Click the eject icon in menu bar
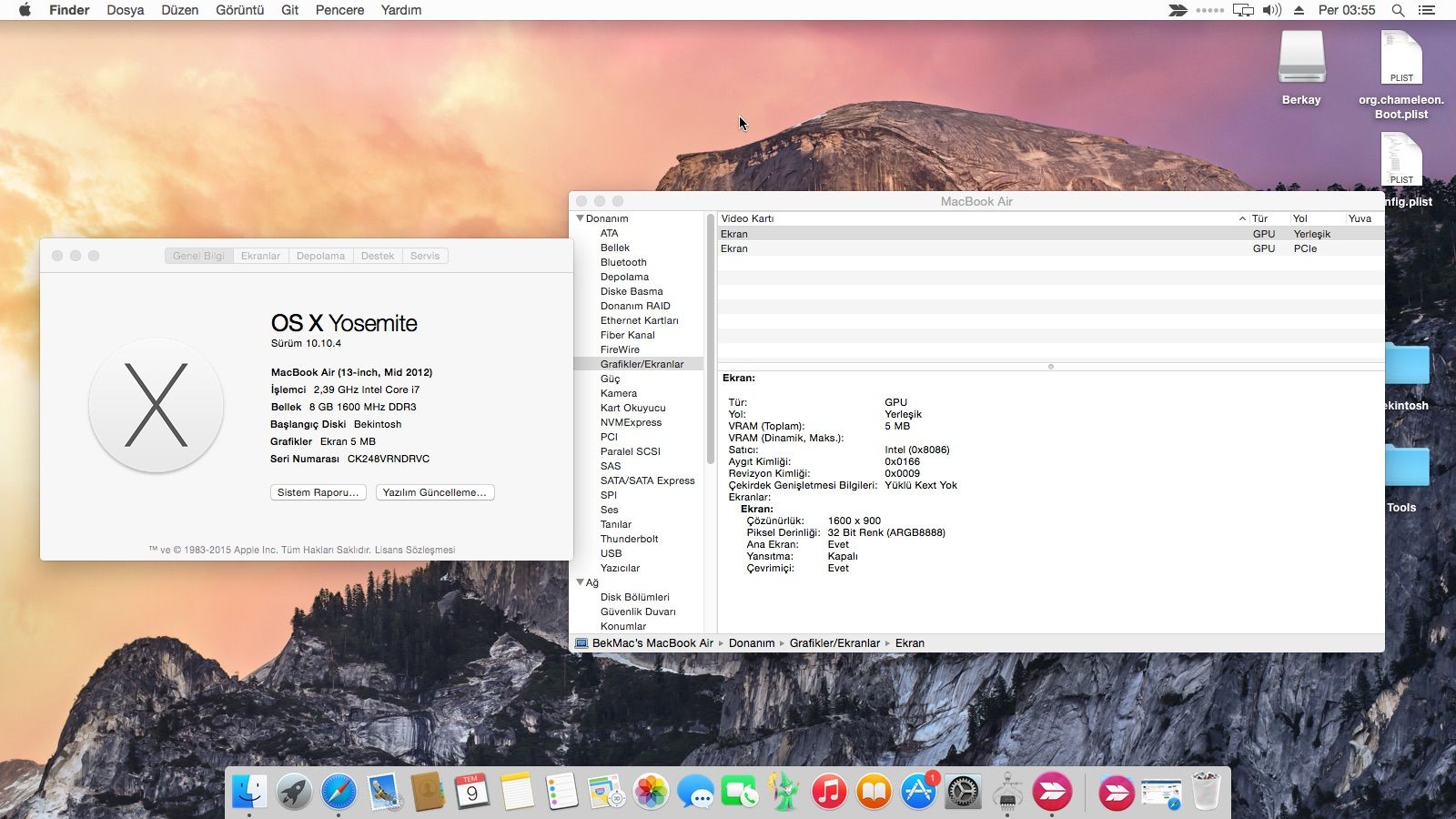 [1299, 10]
